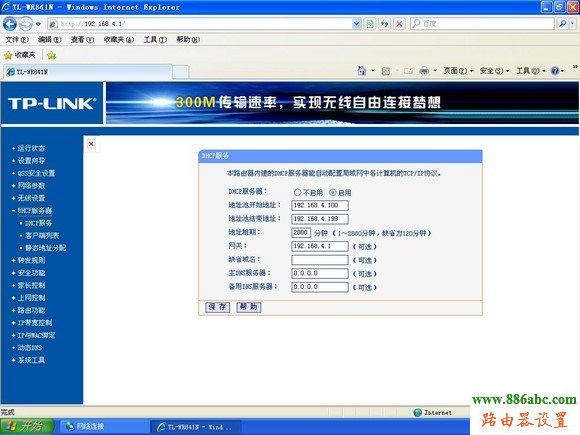
Task: Click the compatibility view page icon
Action: [x=370, y=24]
